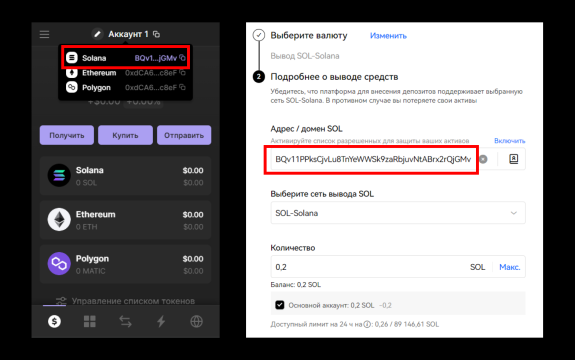Edit account name with the pencil icon
The image size is (575, 360).
point(97,34)
